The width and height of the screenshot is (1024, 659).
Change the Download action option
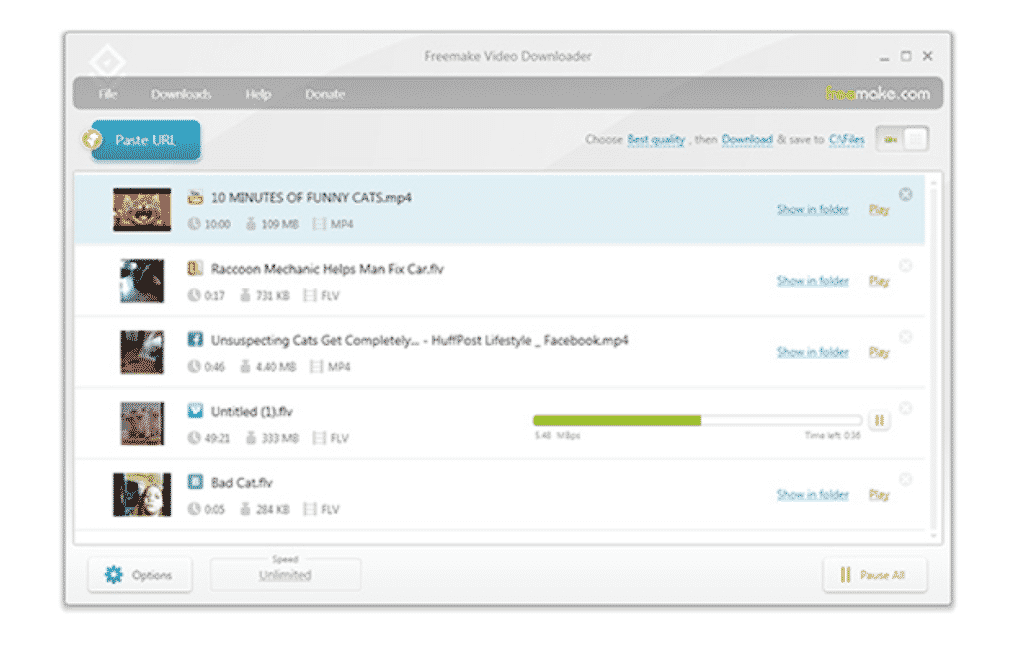[747, 140]
